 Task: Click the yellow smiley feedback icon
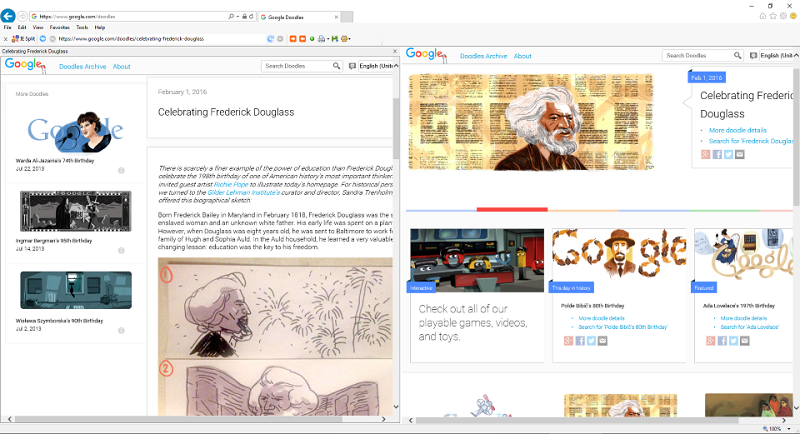793,16
